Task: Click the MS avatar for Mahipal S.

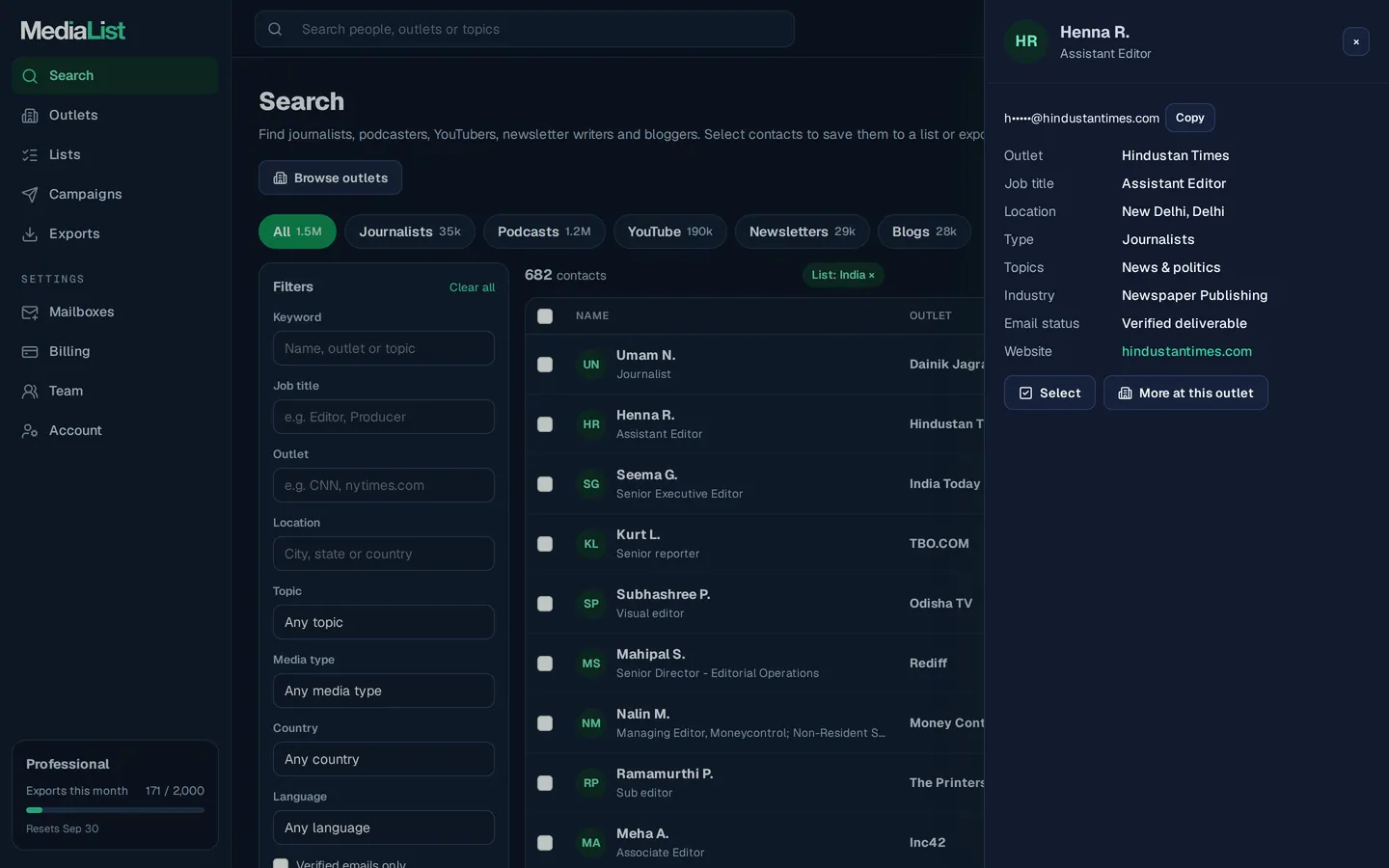Action: (591, 664)
